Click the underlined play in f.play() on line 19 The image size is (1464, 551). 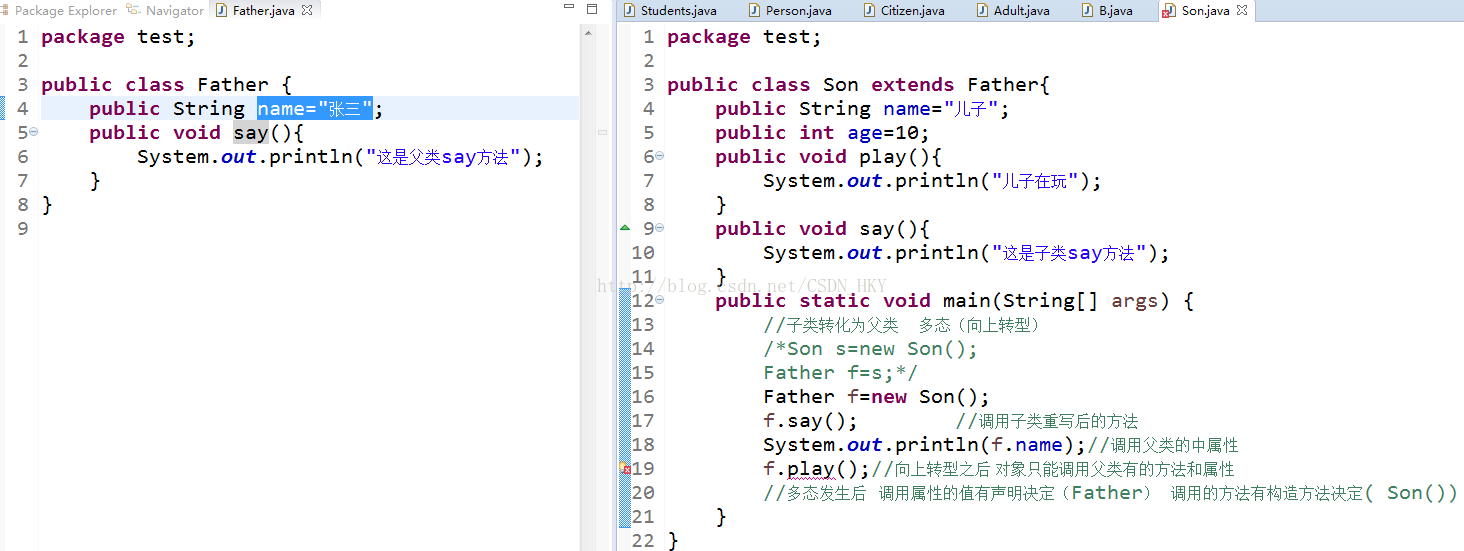[x=811, y=469]
